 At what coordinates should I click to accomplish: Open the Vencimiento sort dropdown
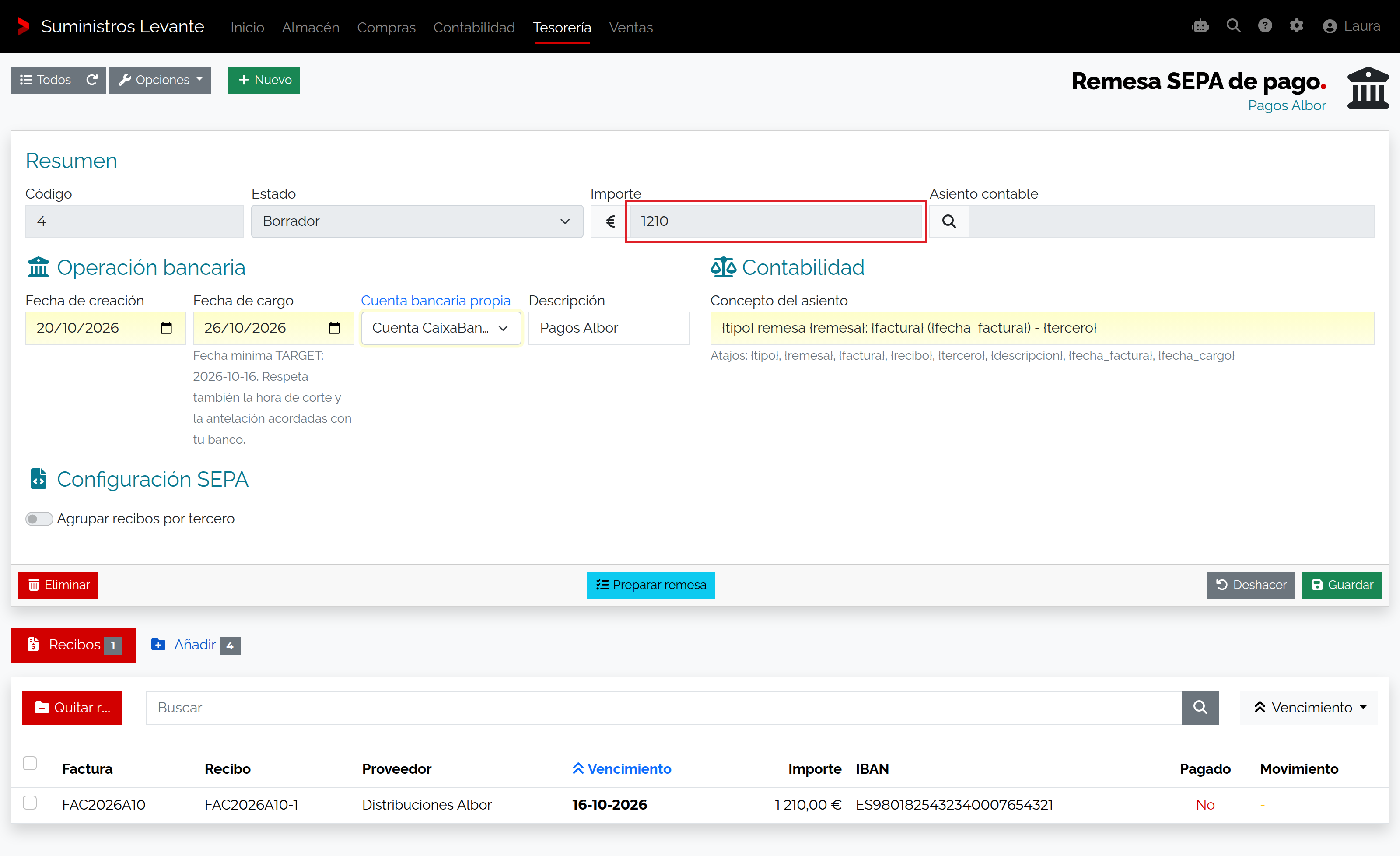point(1309,708)
